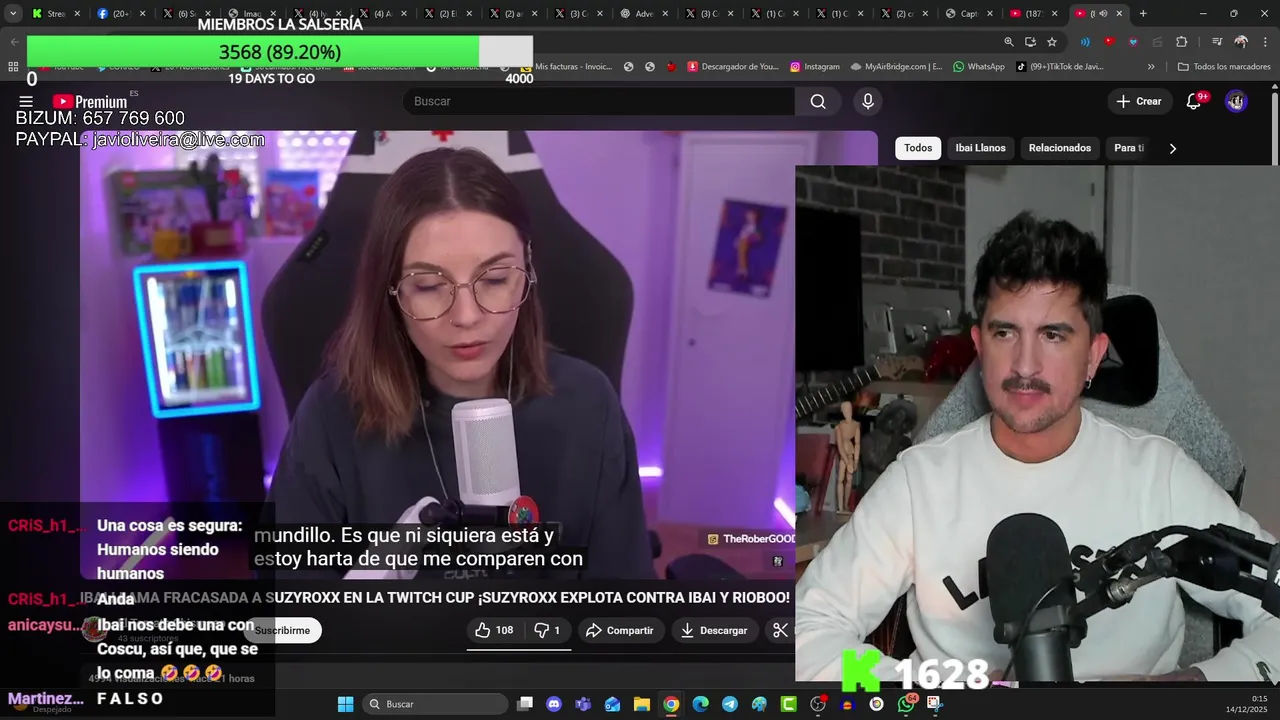This screenshot has height=720, width=1280.
Task: Open the Instagram bookmark
Action: pyautogui.click(x=815, y=67)
